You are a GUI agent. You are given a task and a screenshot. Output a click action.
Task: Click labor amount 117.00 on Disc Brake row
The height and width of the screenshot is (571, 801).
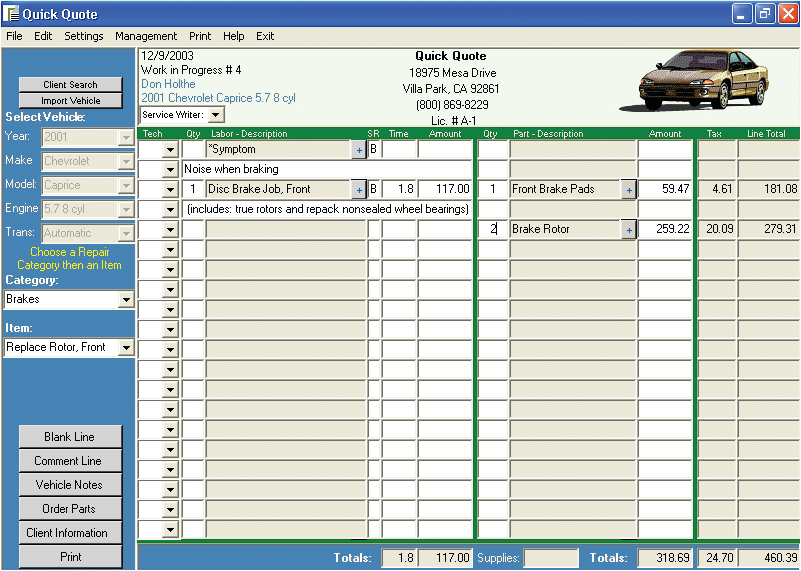[445, 189]
